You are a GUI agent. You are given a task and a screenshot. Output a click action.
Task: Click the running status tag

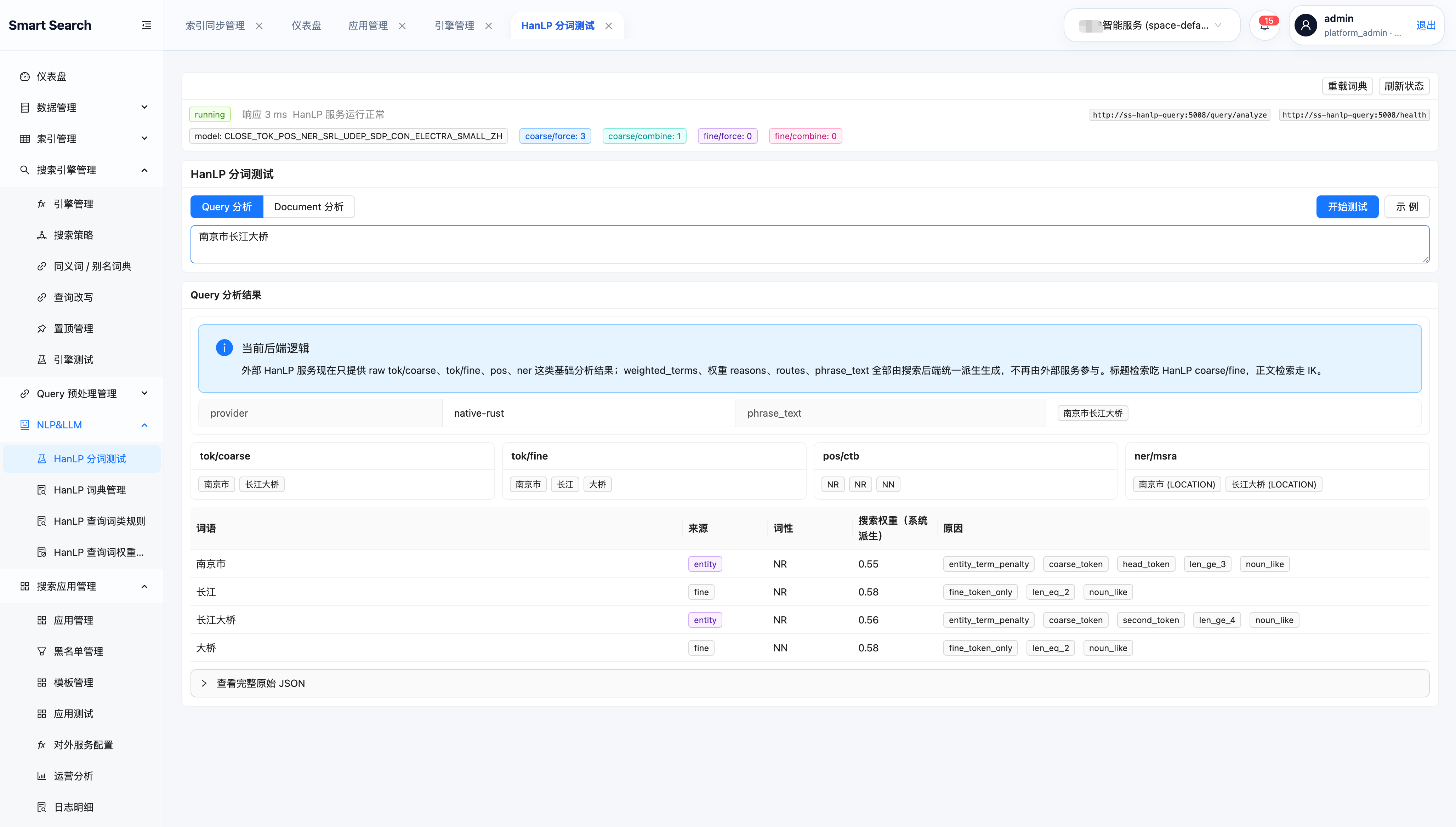[210, 114]
